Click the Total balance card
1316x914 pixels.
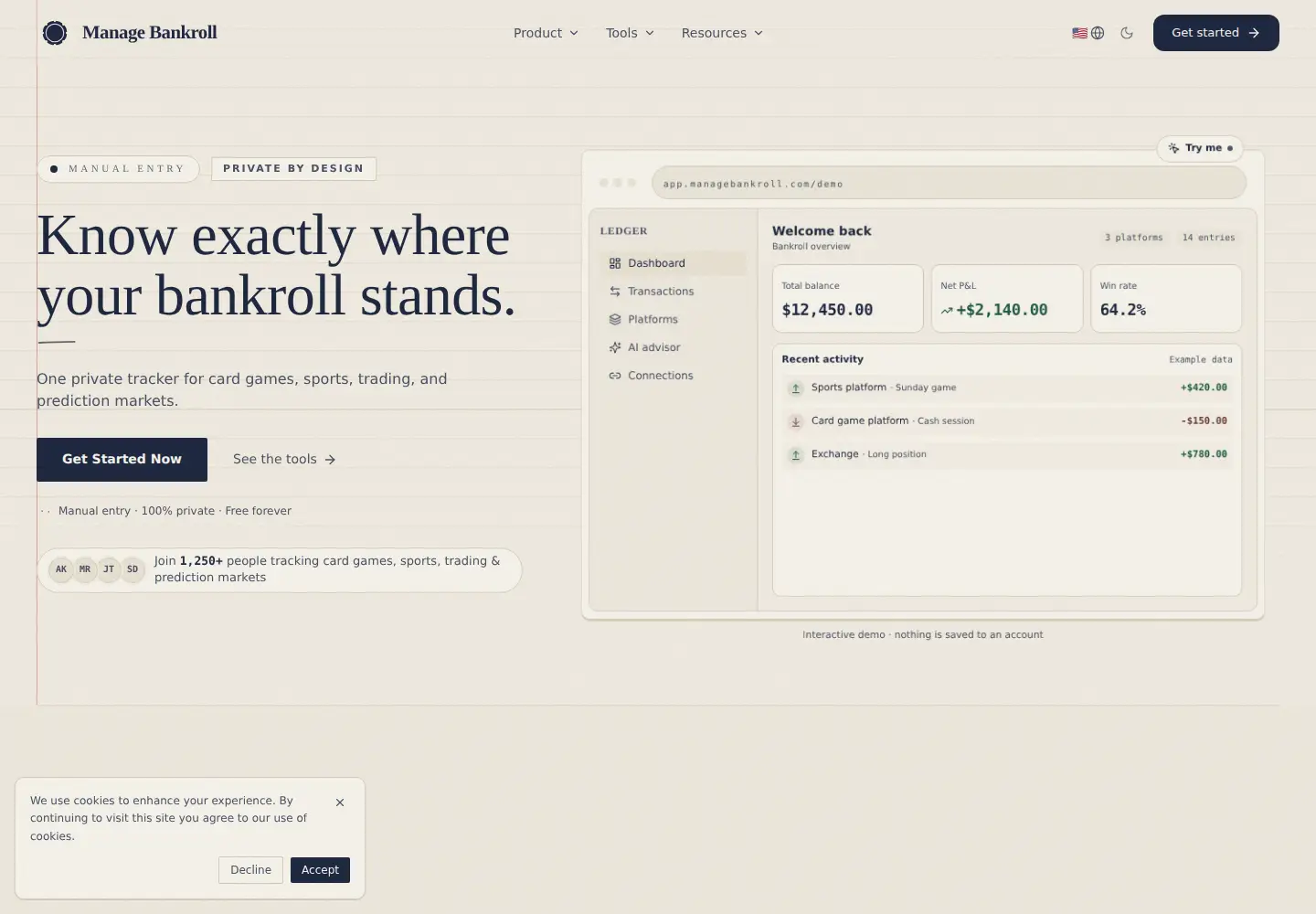(x=847, y=299)
